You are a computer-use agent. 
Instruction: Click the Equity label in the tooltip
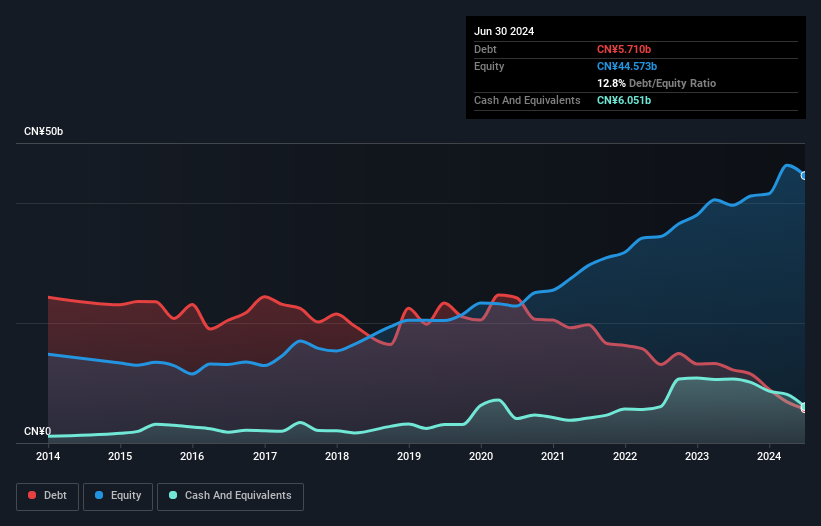point(489,66)
